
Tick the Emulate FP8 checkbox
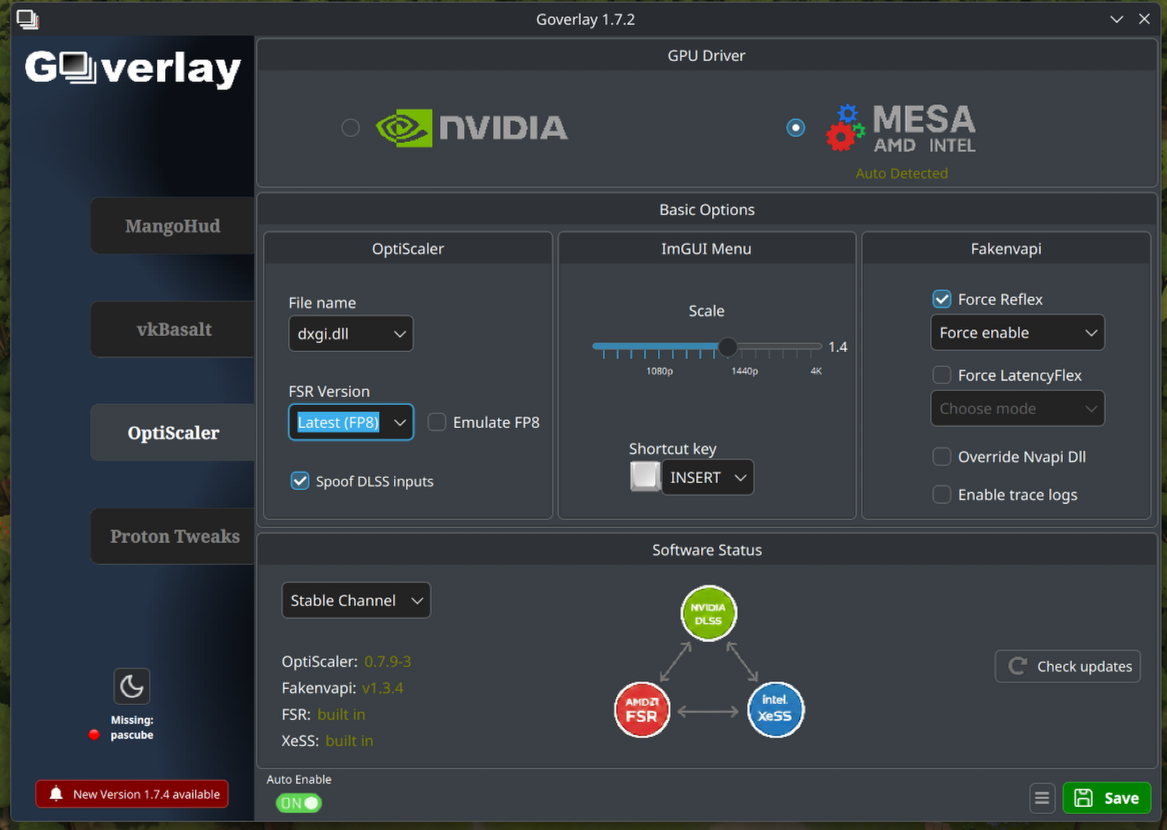(x=437, y=422)
